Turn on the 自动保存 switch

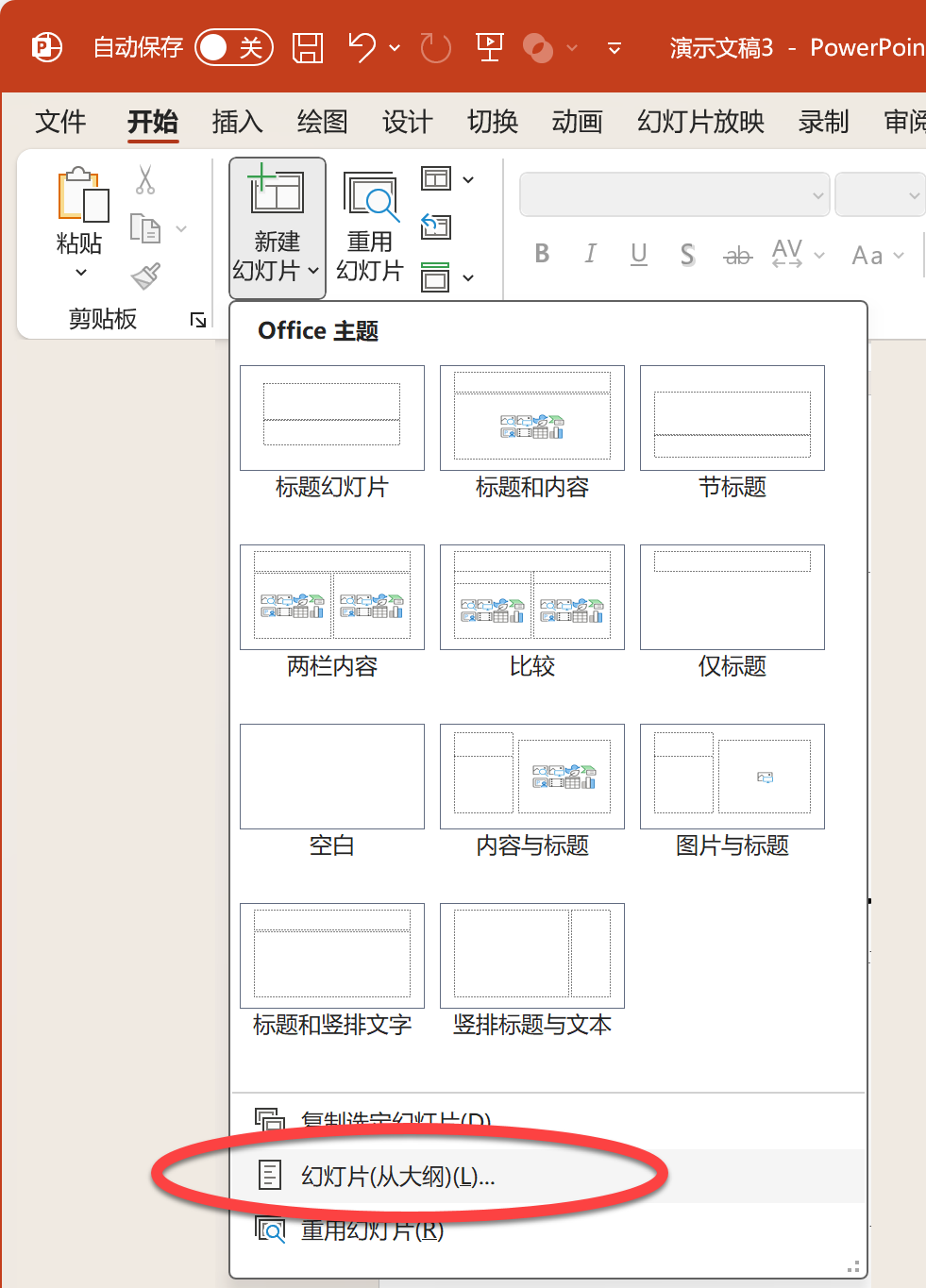point(233,47)
